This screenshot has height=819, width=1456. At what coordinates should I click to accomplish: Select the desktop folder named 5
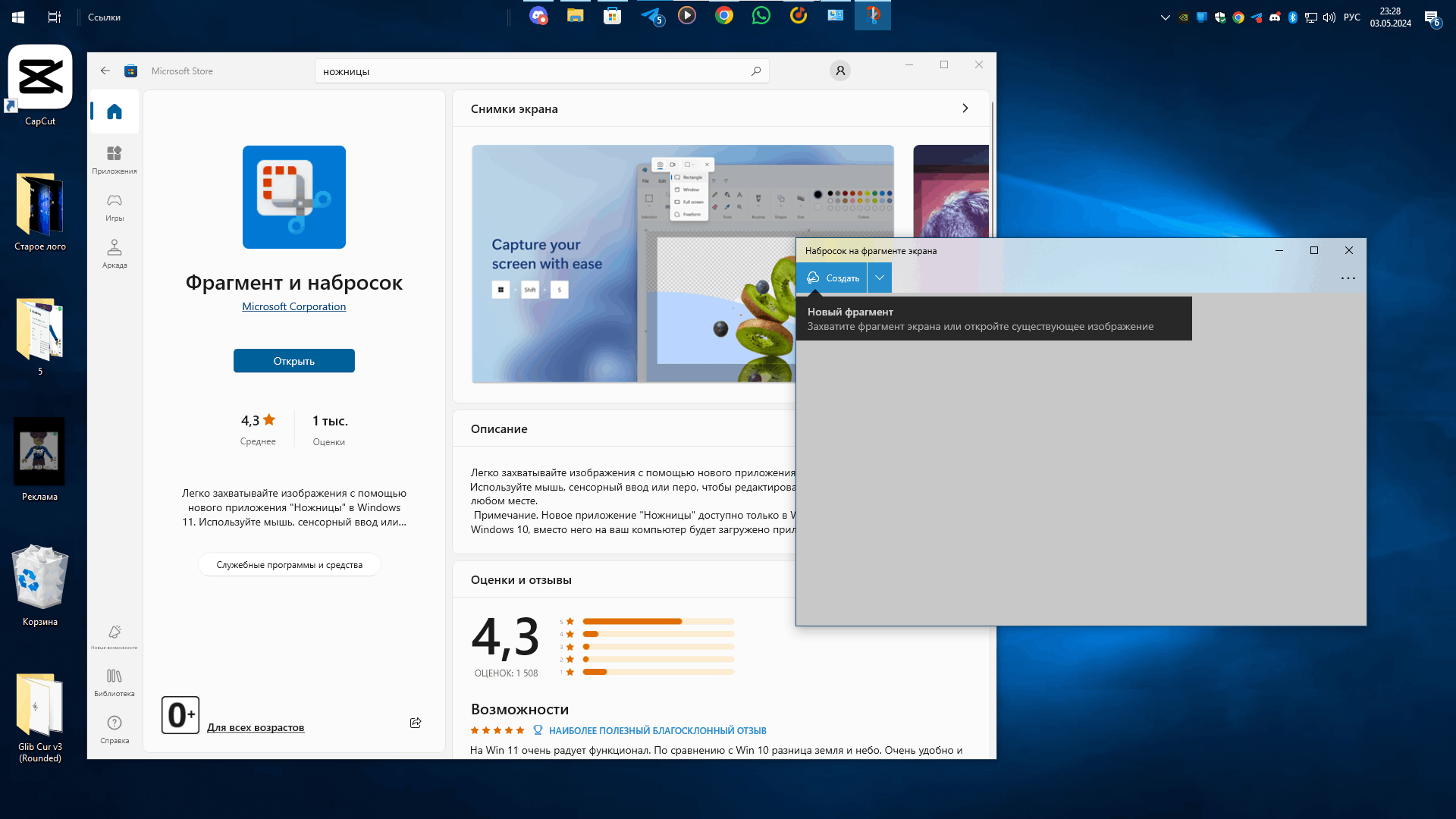click(40, 337)
